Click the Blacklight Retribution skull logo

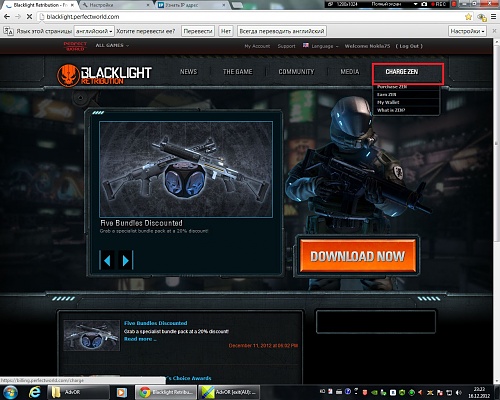pyautogui.click(x=68, y=75)
